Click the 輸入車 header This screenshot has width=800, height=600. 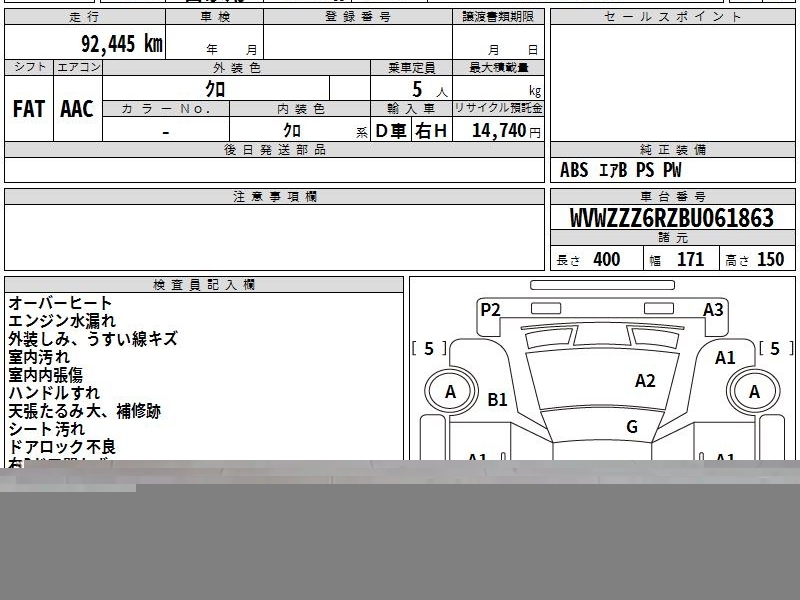[411, 109]
